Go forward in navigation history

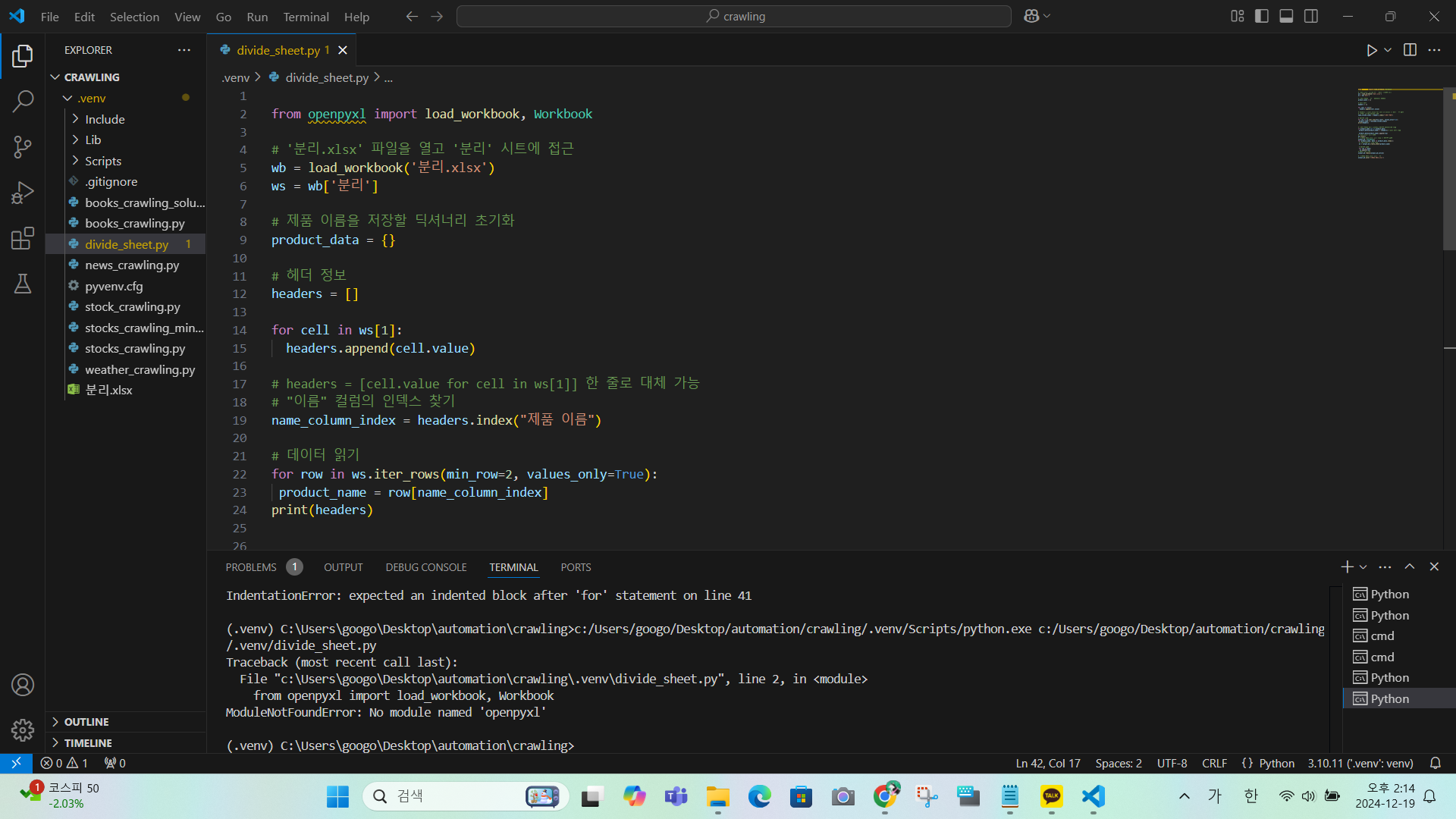437,17
